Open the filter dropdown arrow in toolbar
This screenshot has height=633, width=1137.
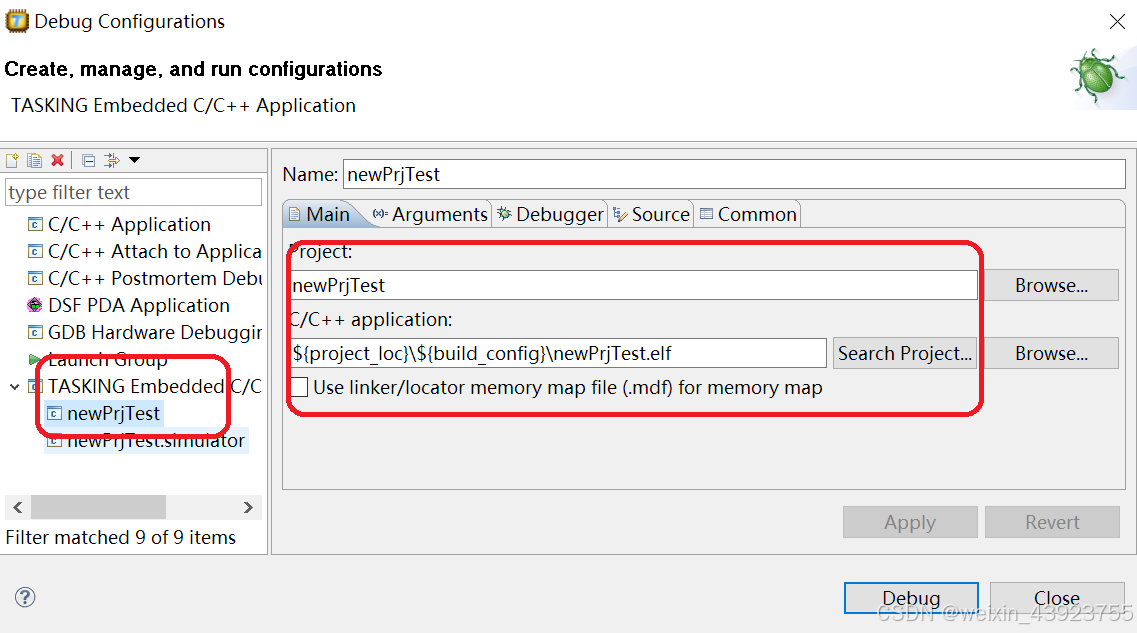coord(134,160)
